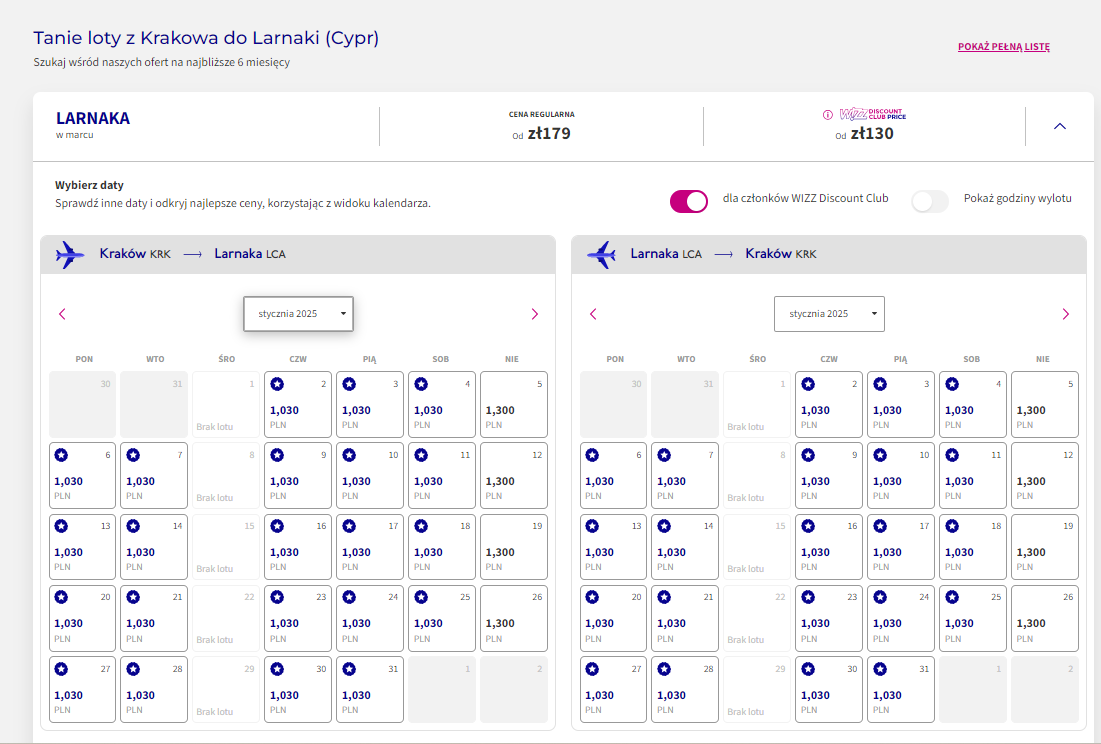
Task: Select January 19 outbound flight for 1,300 PLN
Action: (514, 546)
